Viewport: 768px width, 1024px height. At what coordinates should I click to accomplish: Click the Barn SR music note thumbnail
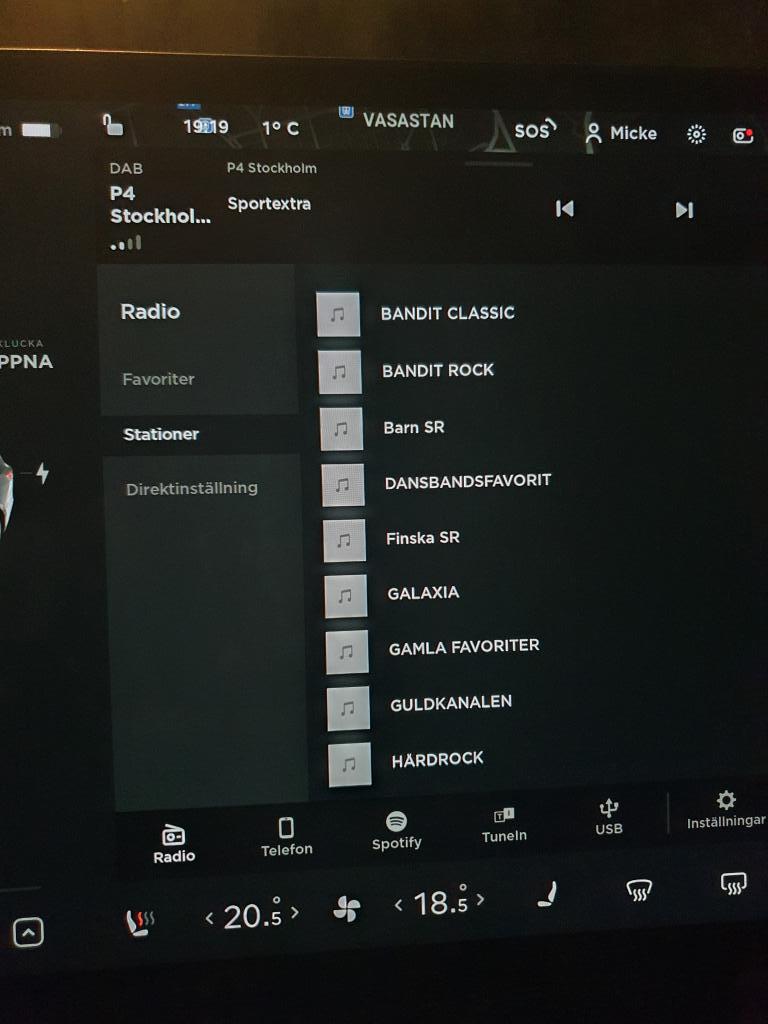coord(341,429)
